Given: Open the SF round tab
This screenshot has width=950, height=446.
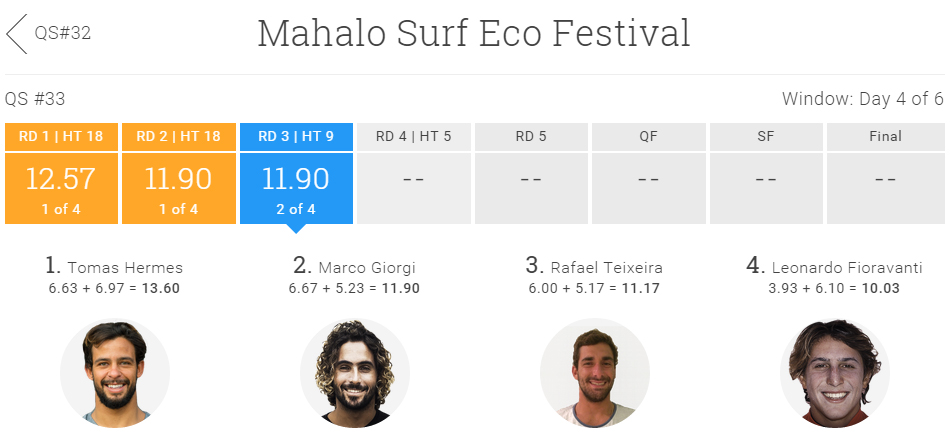Looking at the screenshot, I should coord(766,136).
